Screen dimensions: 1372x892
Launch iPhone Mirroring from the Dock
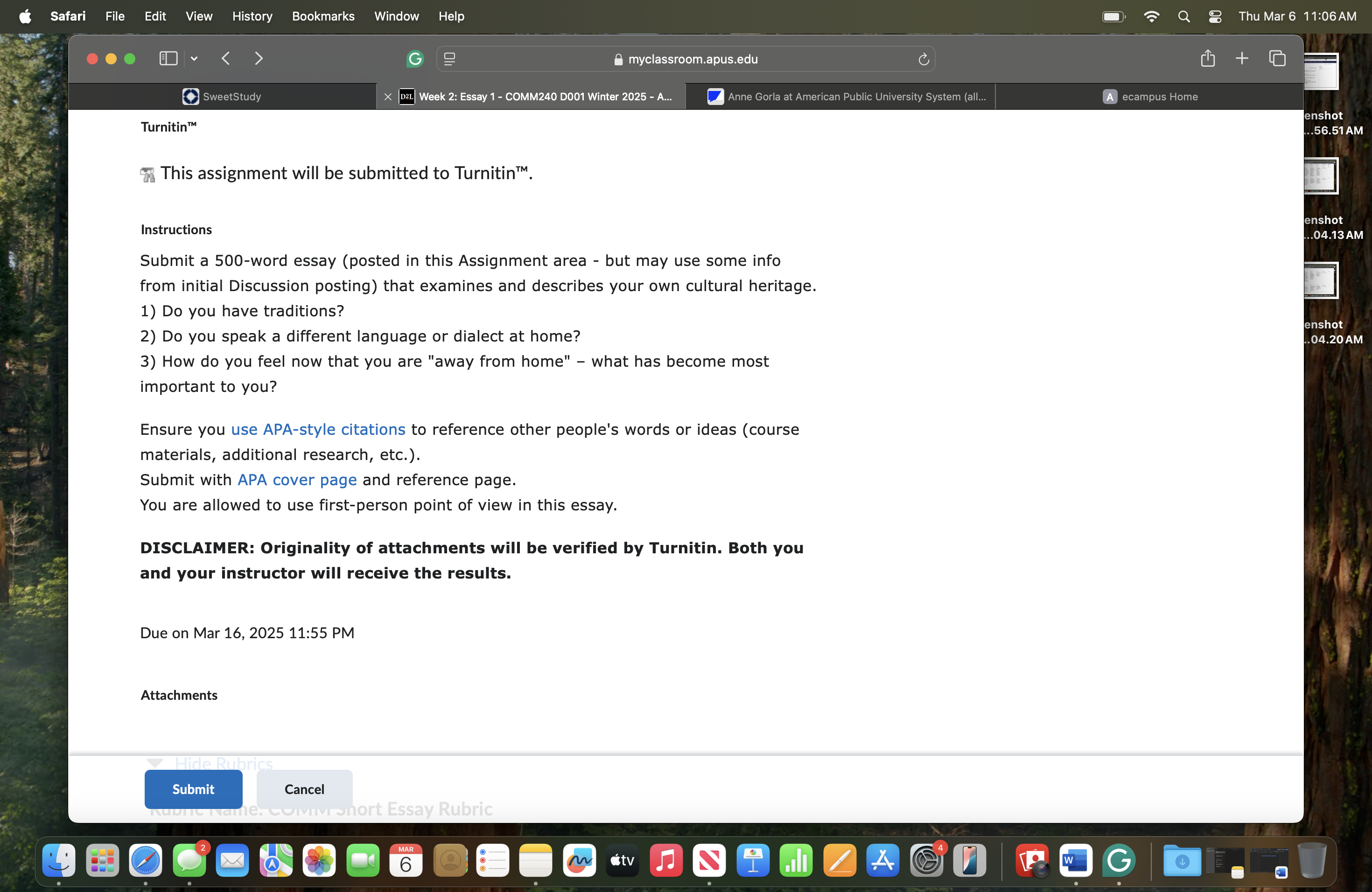[x=970, y=861]
